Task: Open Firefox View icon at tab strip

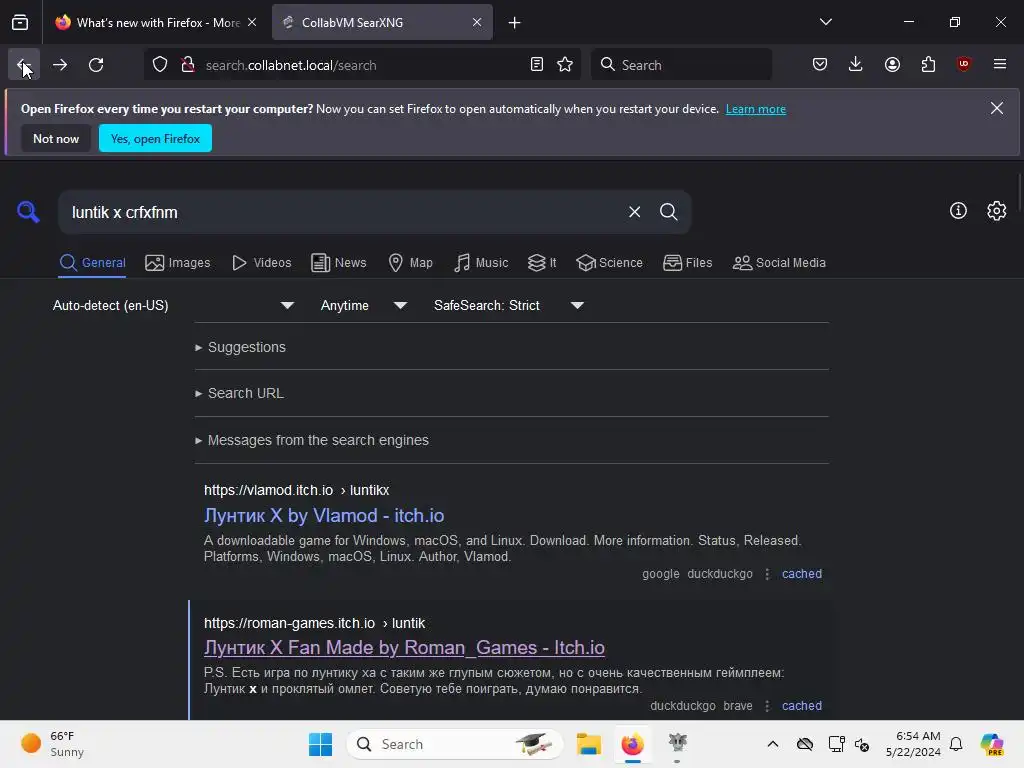Action: click(20, 22)
